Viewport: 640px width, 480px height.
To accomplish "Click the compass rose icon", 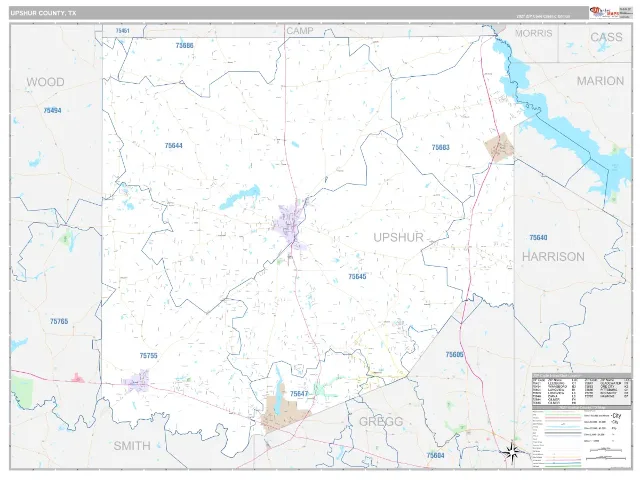I will (x=513, y=452).
